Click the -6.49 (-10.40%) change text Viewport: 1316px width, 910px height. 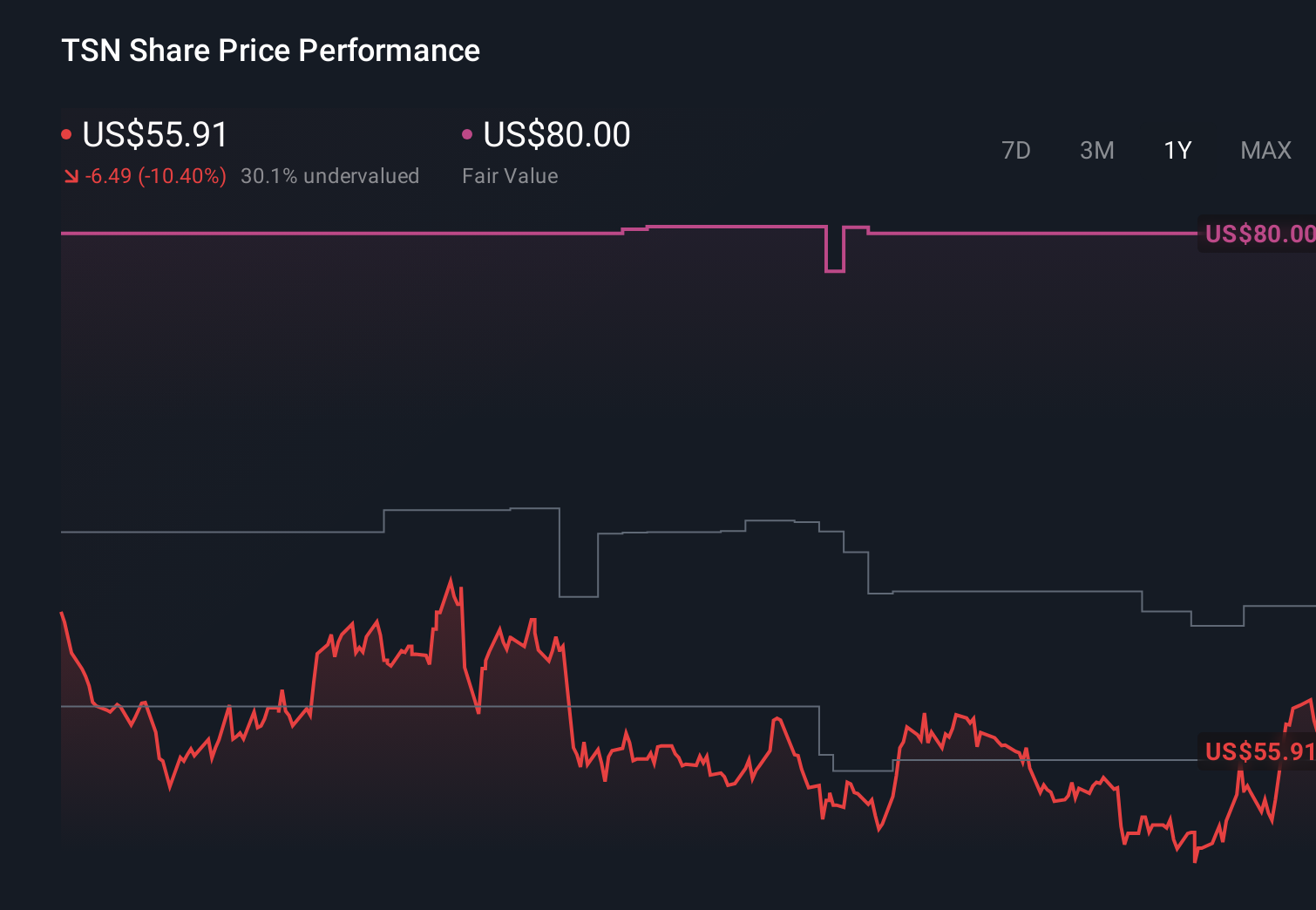pos(155,175)
